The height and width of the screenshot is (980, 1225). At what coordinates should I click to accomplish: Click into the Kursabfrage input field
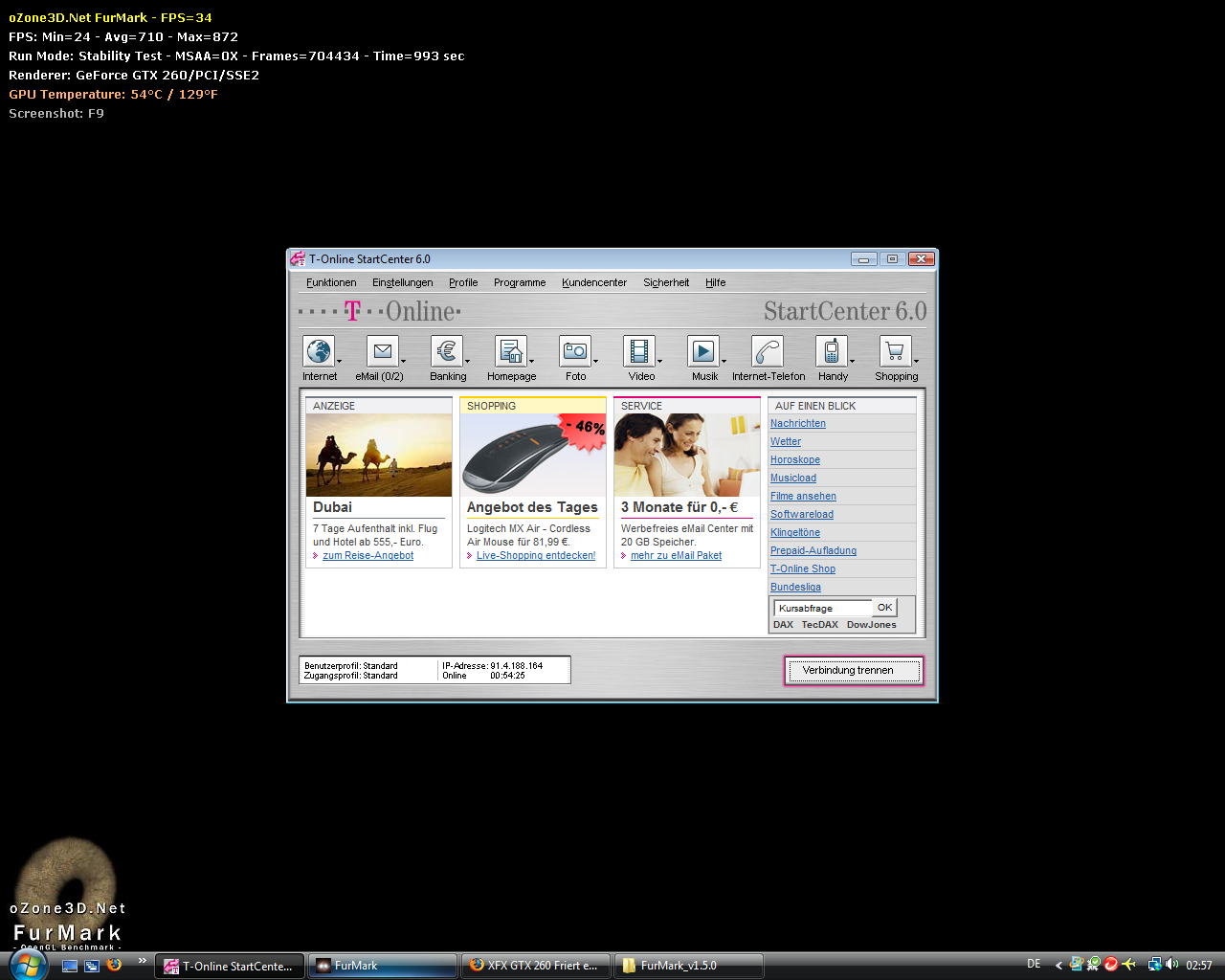click(x=823, y=608)
